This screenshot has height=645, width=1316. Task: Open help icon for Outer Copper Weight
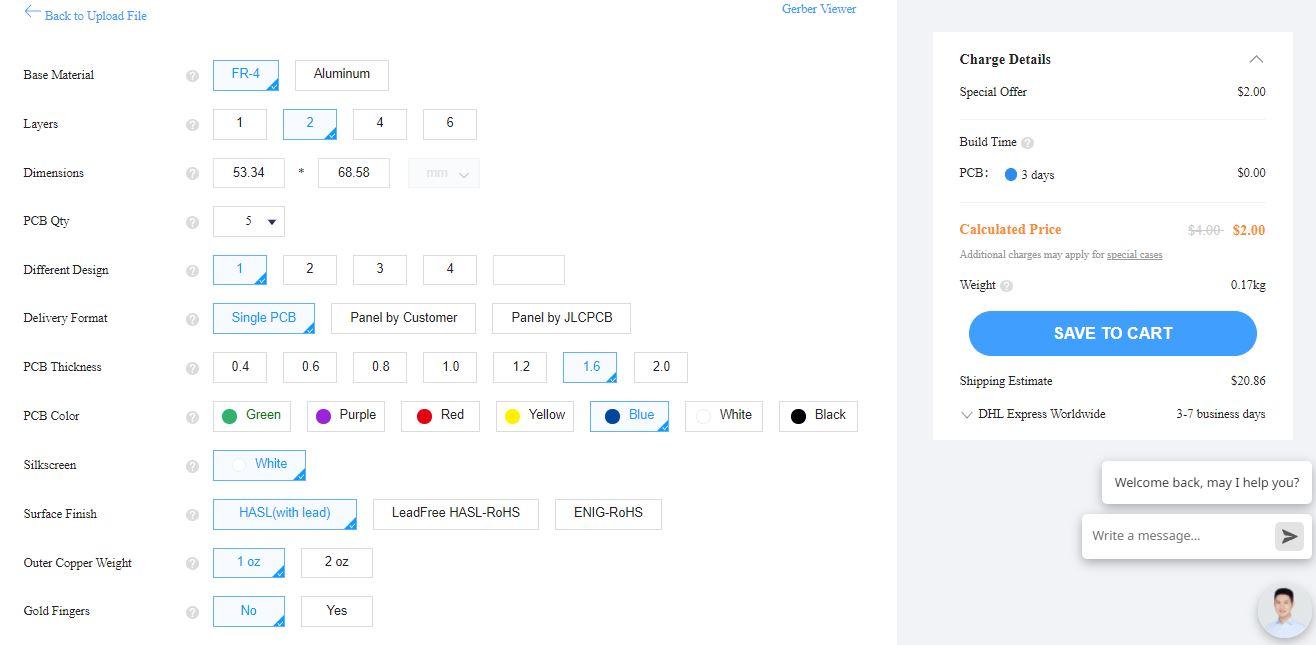pos(192,564)
